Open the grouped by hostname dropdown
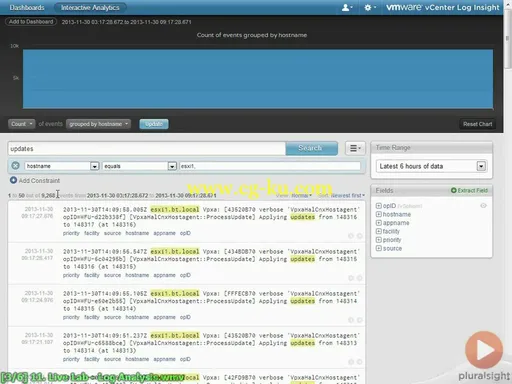The height and width of the screenshot is (384, 512). tap(98, 124)
